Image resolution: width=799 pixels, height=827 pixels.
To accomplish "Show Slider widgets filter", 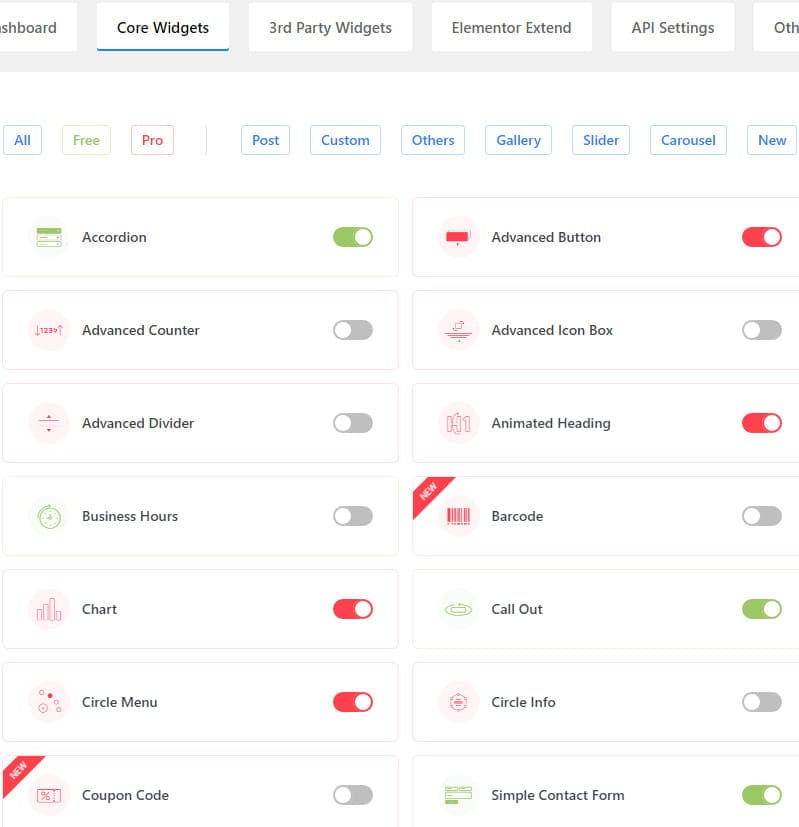I will (601, 140).
